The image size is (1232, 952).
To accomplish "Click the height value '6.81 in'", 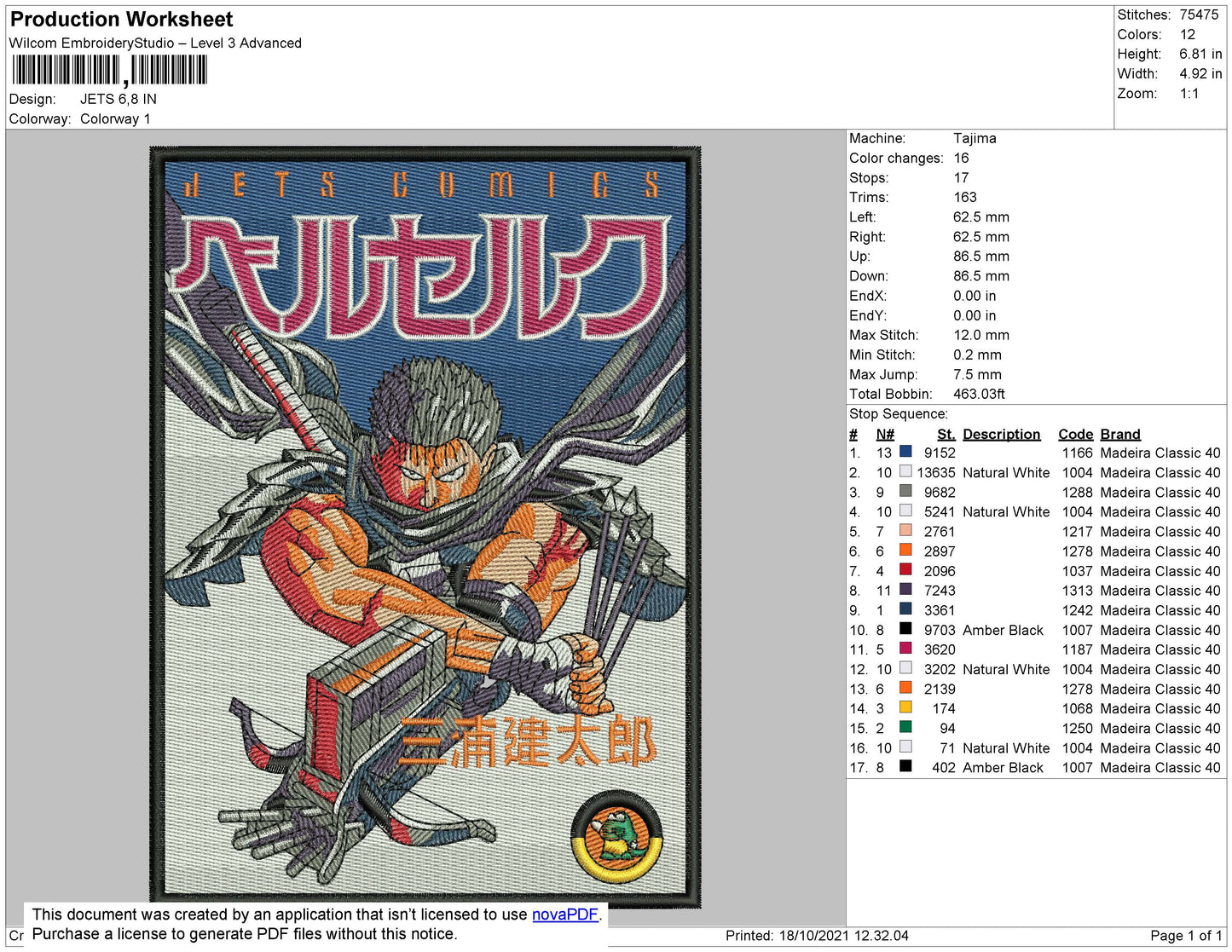I will [1200, 54].
